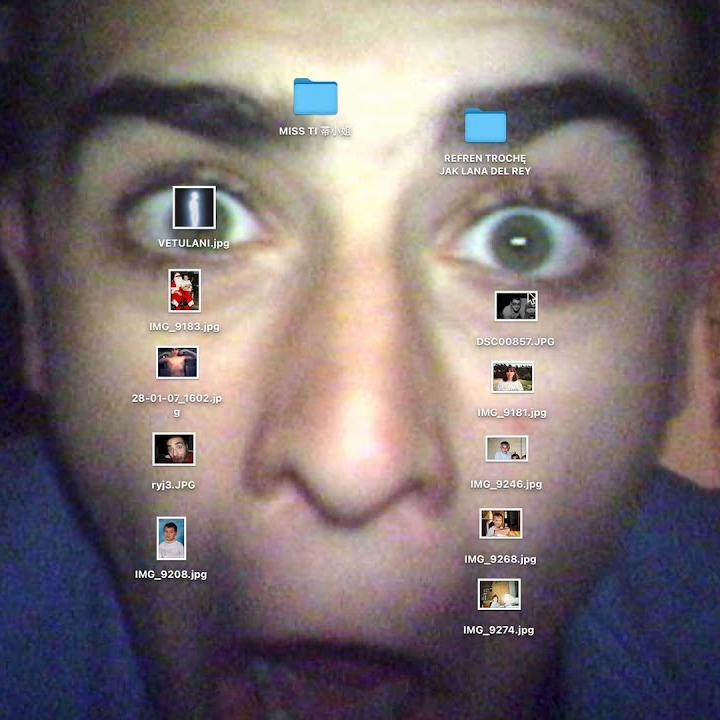Select the IMG_9246.jpg photo thumbnail
The height and width of the screenshot is (720, 720).
click(506, 449)
